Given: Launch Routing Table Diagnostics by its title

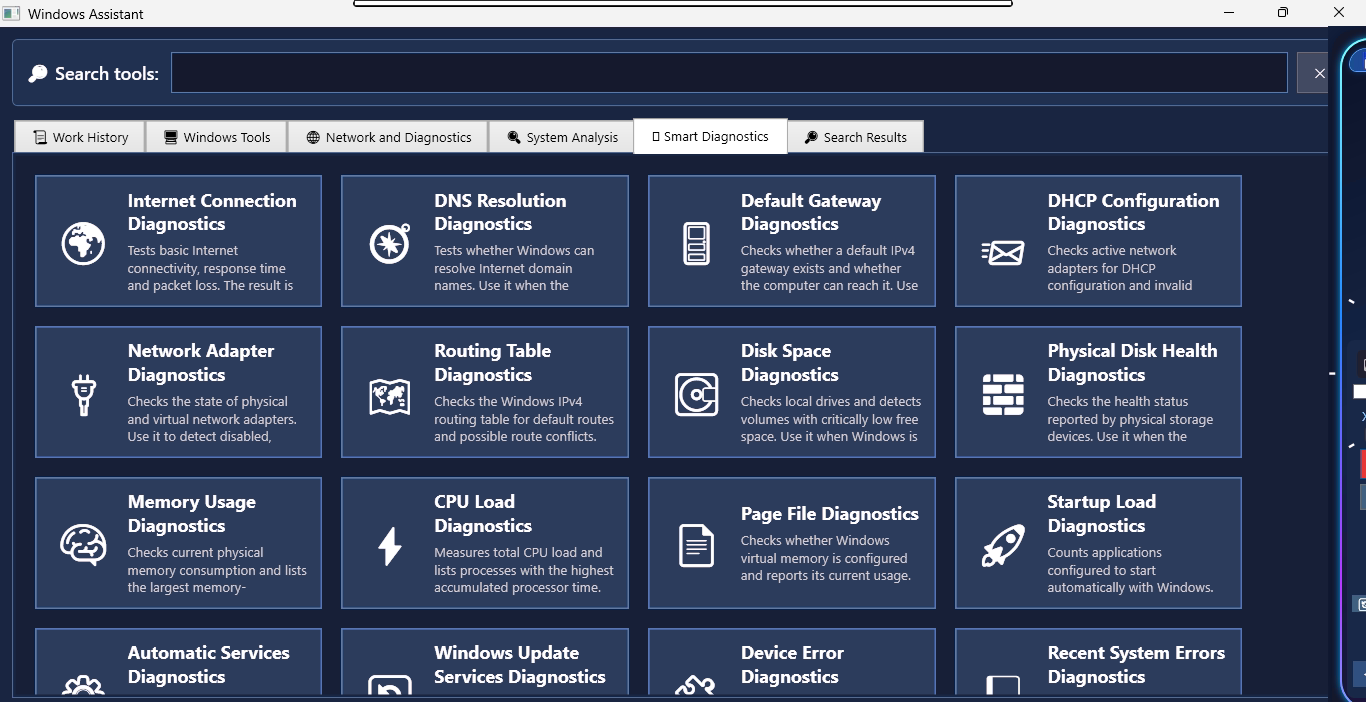Looking at the screenshot, I should pos(492,363).
